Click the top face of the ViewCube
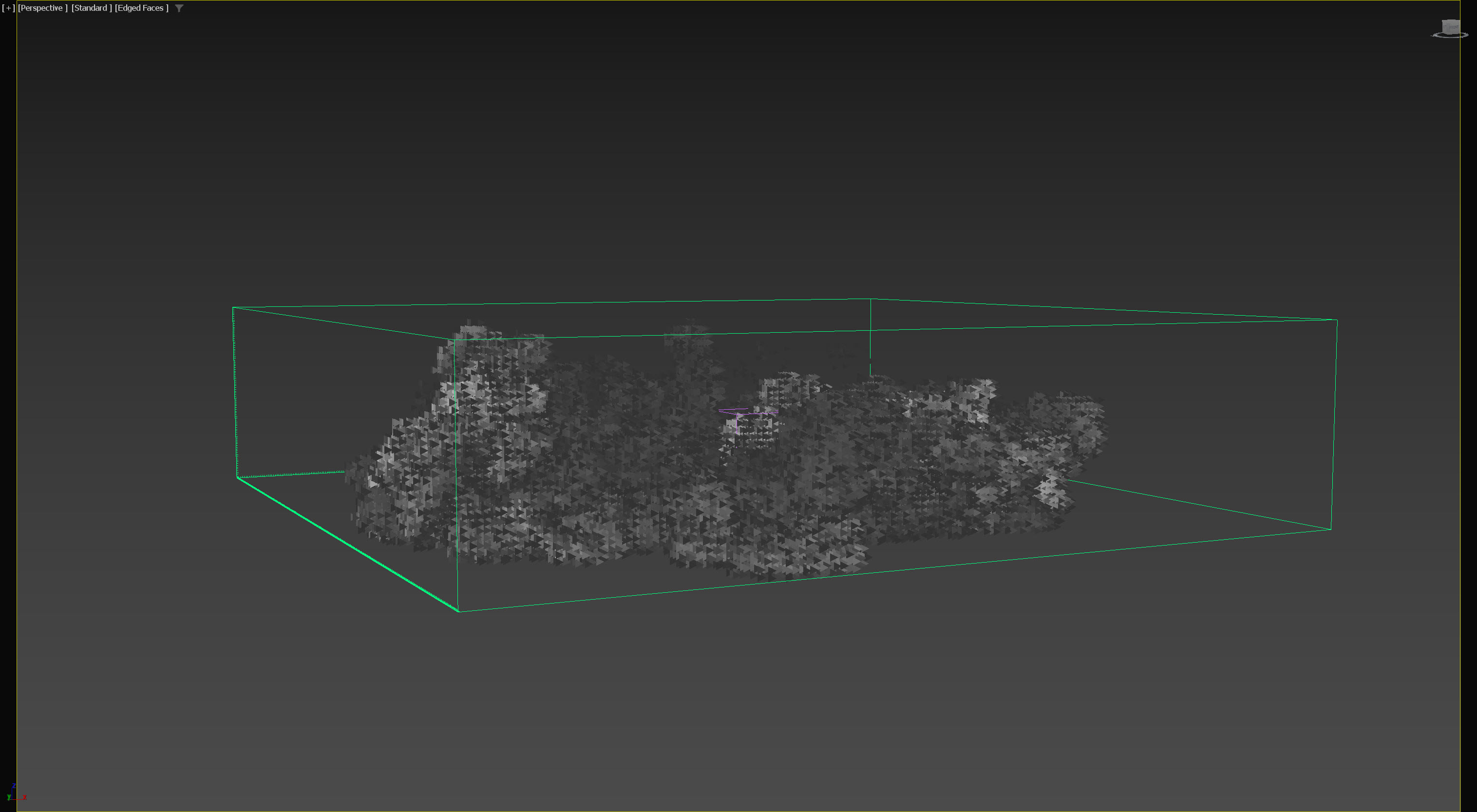1477x812 pixels. point(1451,20)
